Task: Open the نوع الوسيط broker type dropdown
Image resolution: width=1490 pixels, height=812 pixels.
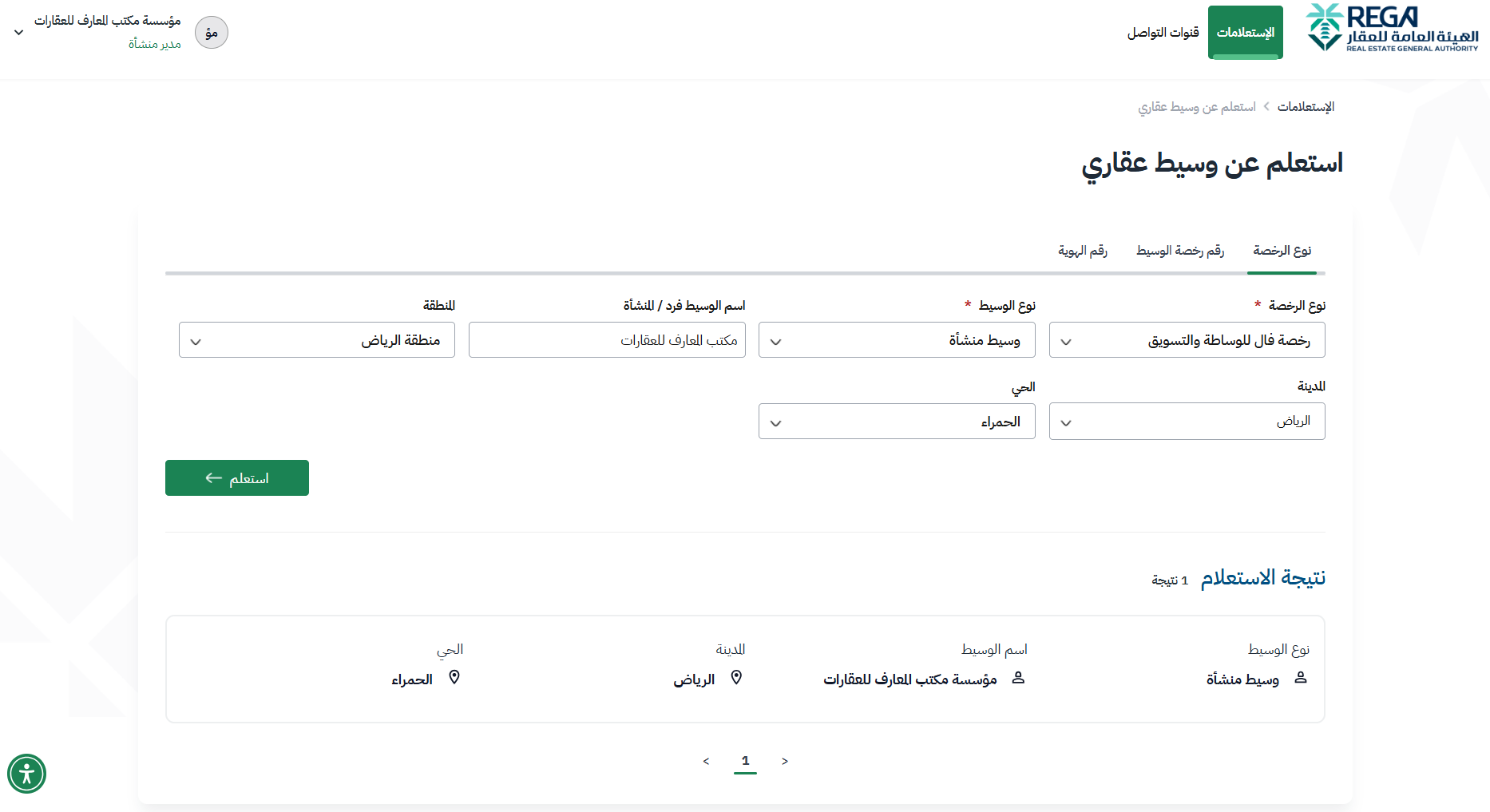Action: pyautogui.click(x=897, y=340)
